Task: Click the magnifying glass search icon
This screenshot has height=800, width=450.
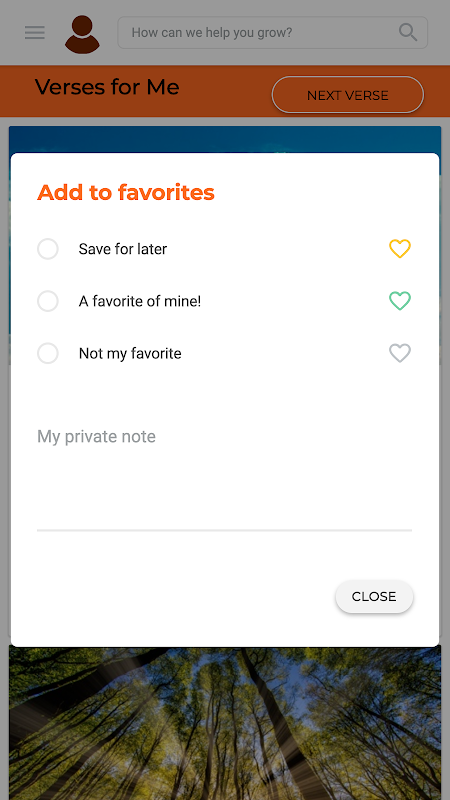Action: tap(408, 33)
